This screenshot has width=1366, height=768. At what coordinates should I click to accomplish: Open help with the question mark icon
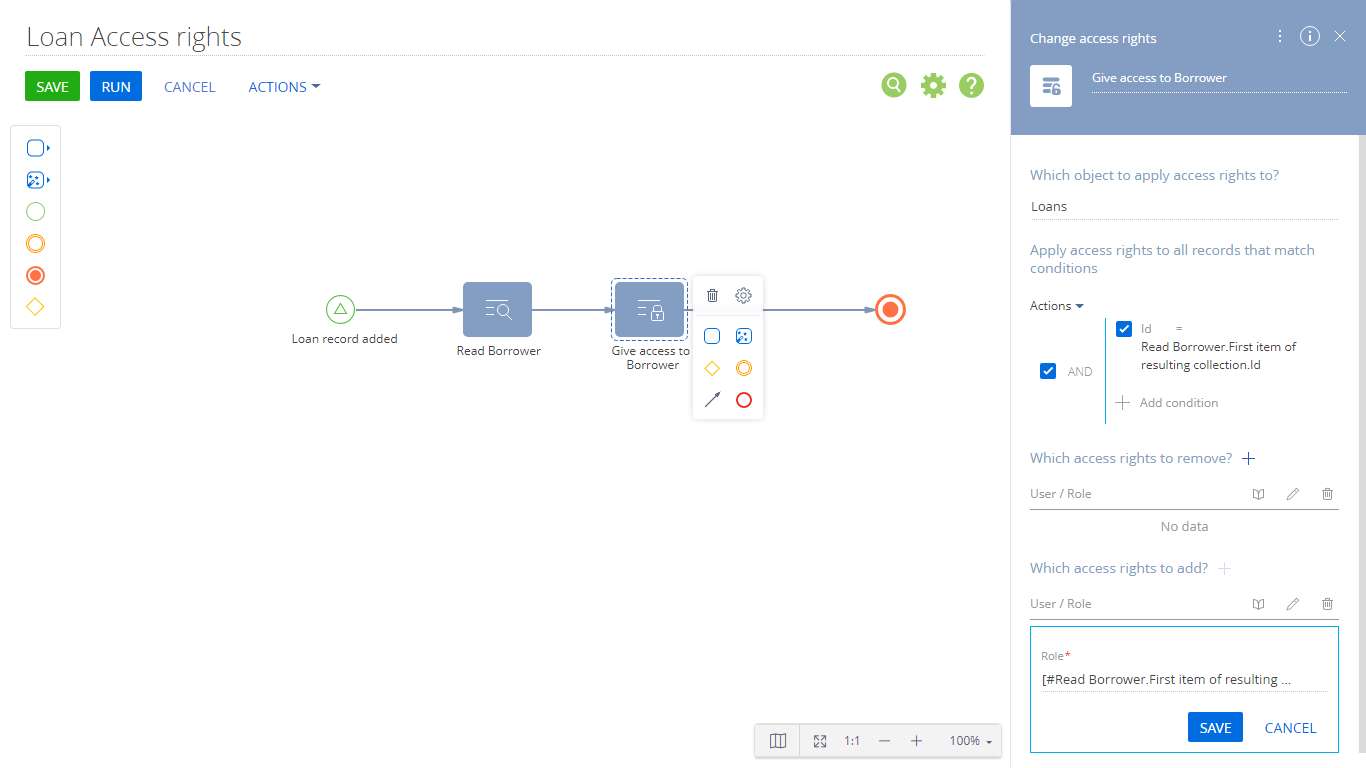[971, 86]
